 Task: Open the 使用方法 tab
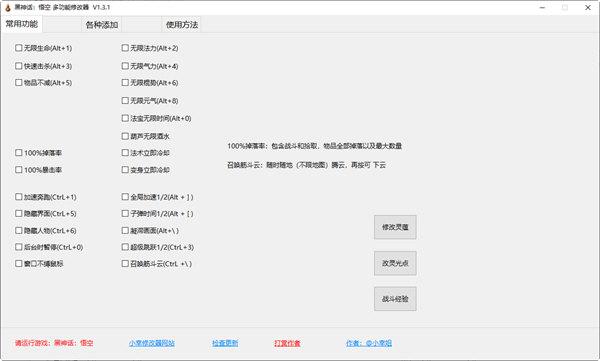pos(181,25)
